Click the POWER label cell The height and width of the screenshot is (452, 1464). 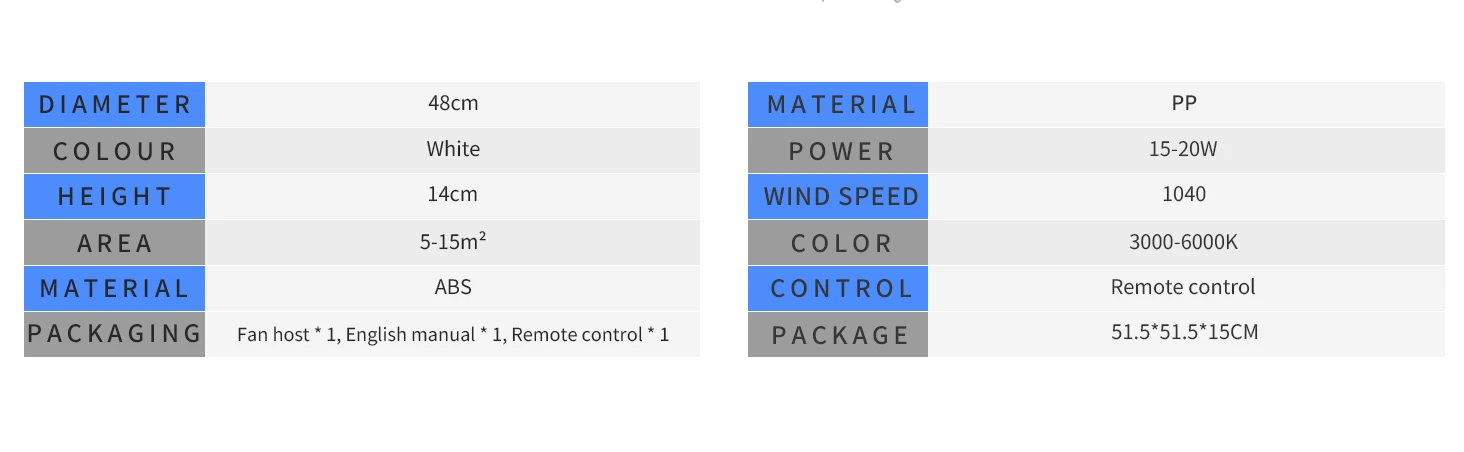(839, 151)
